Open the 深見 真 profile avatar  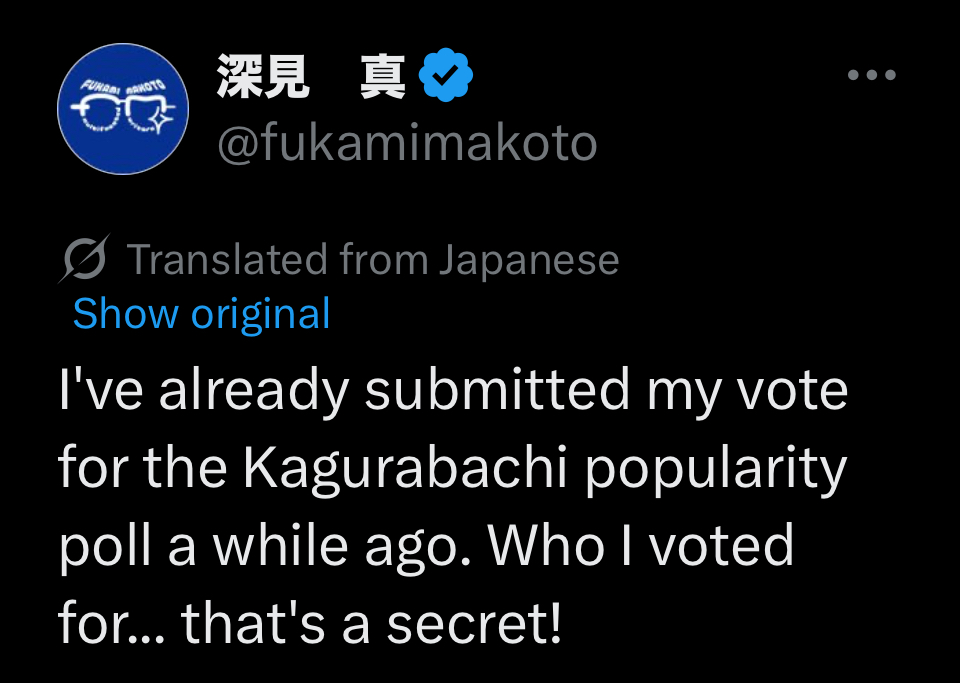click(122, 110)
